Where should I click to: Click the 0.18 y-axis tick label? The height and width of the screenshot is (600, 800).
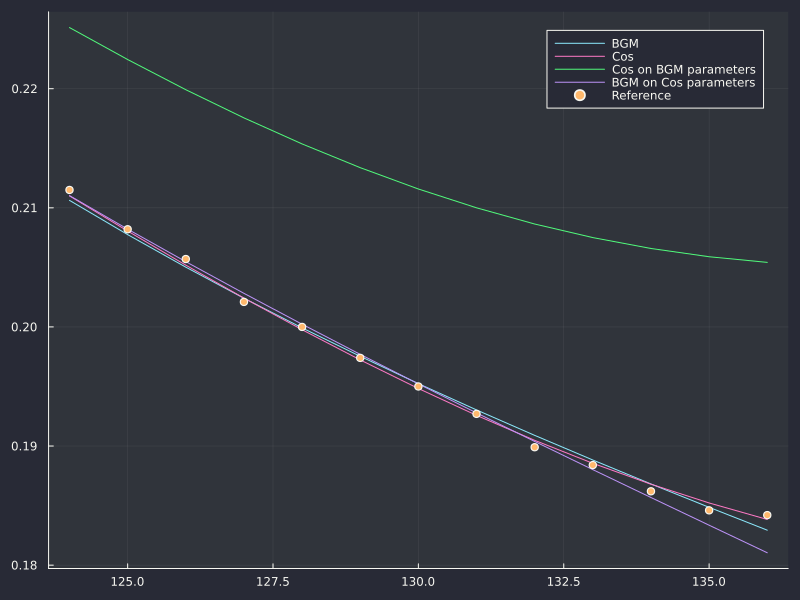click(24, 565)
